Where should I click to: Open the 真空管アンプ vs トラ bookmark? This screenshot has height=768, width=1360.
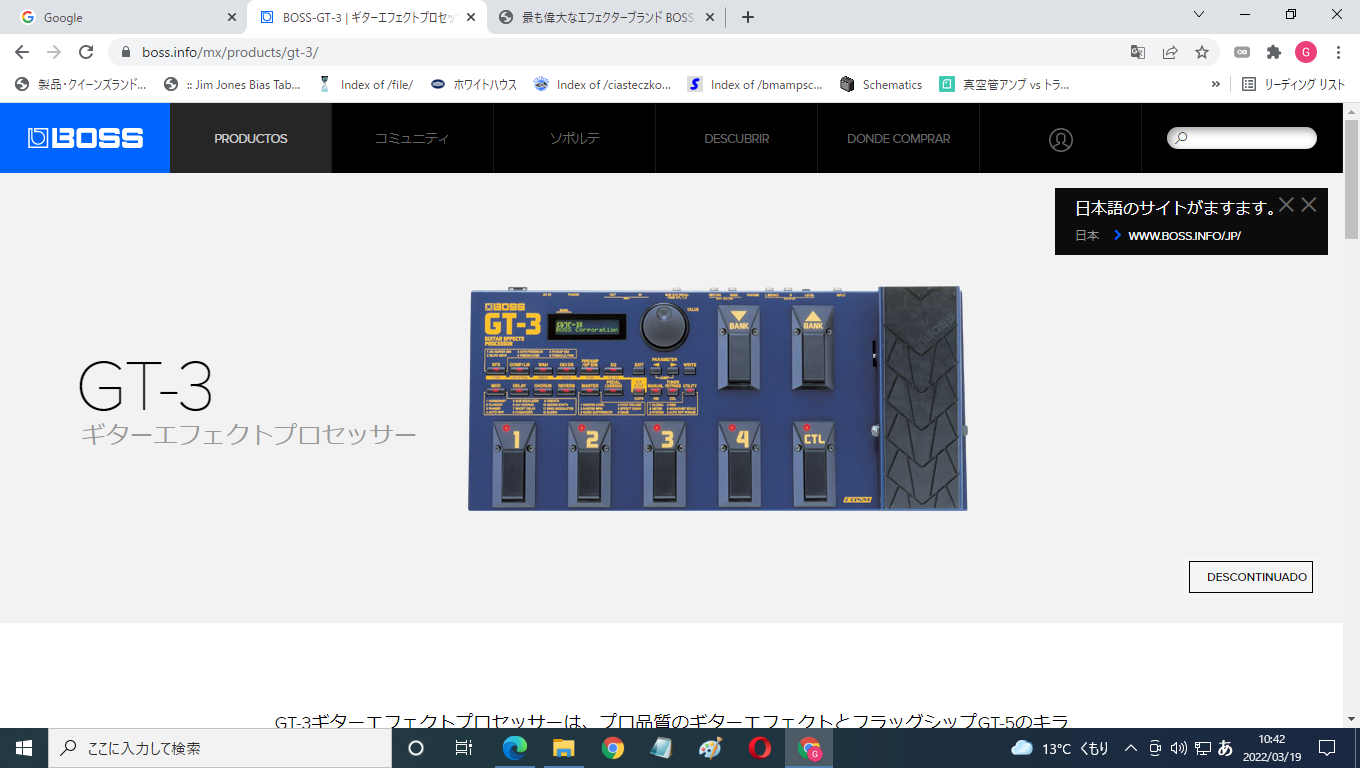click(x=1005, y=85)
